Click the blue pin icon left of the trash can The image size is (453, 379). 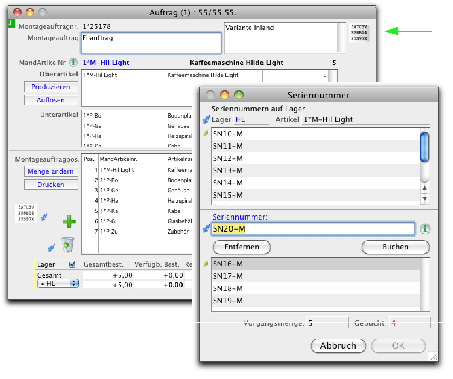(x=51, y=247)
